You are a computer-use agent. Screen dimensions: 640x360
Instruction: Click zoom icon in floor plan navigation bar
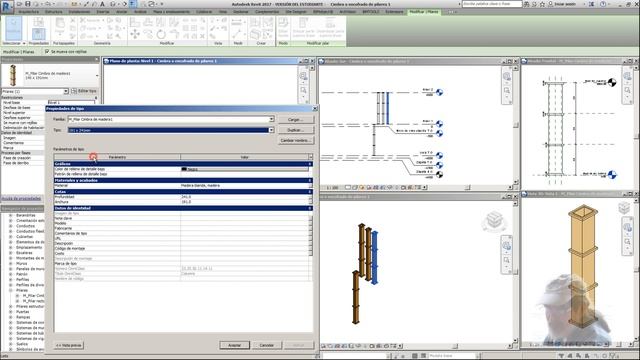pos(304,90)
